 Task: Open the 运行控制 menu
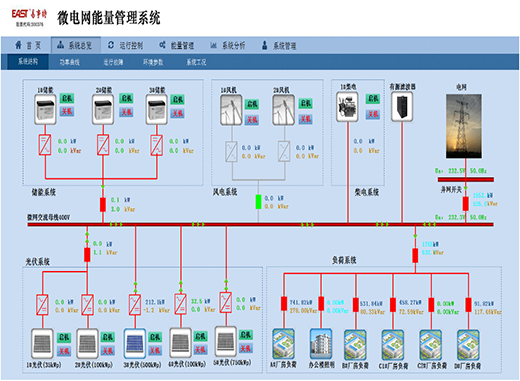(126, 45)
